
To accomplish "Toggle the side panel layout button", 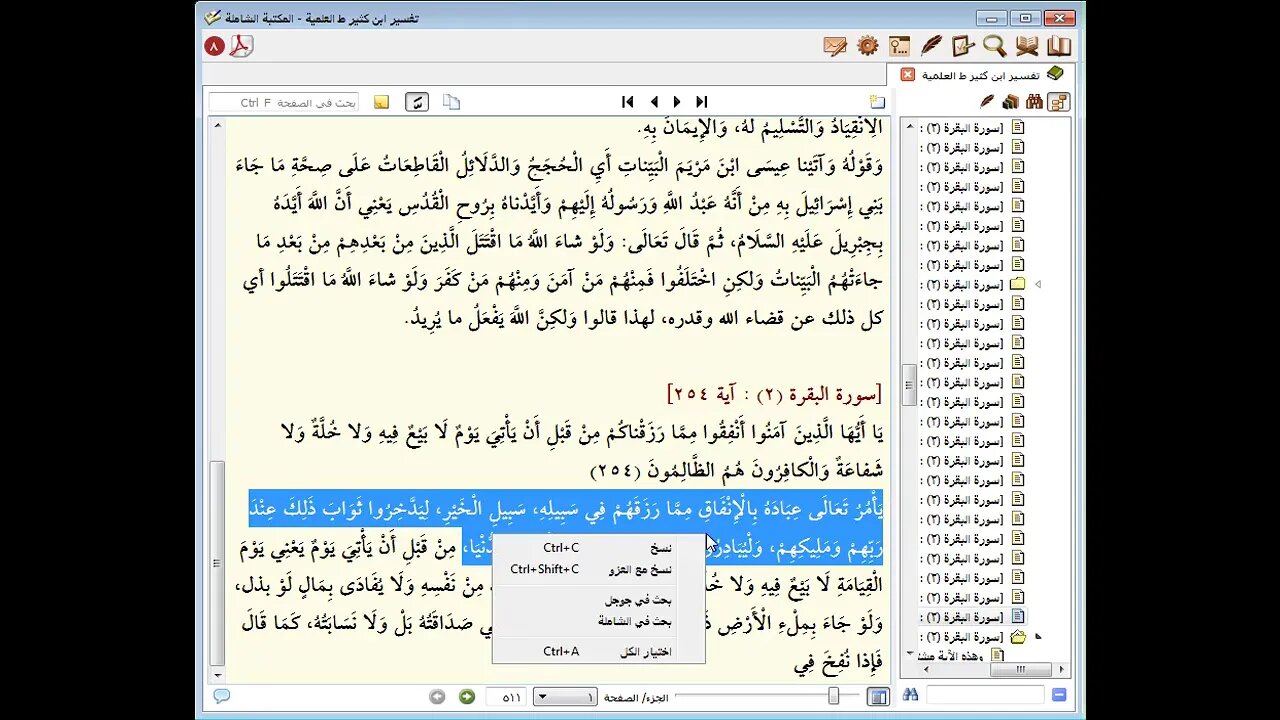I will pyautogui.click(x=878, y=696).
